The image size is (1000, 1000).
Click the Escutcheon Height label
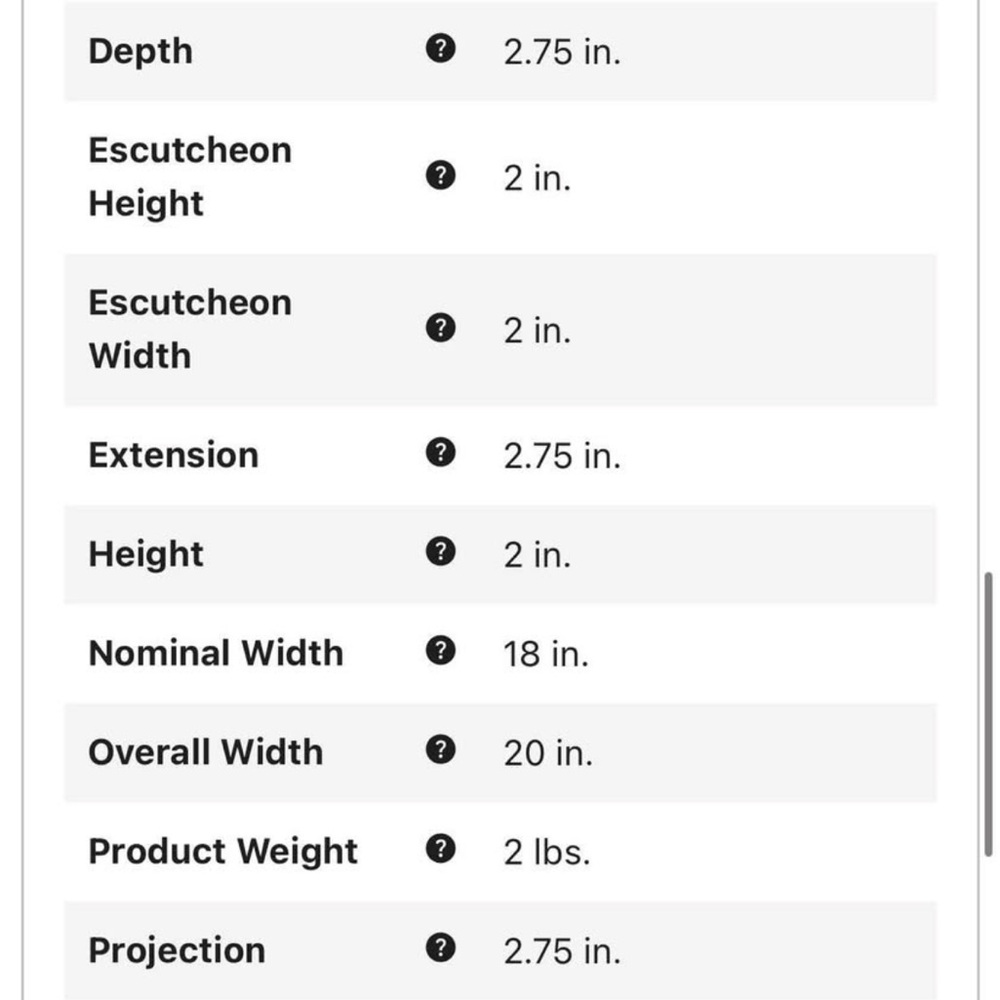(190, 177)
